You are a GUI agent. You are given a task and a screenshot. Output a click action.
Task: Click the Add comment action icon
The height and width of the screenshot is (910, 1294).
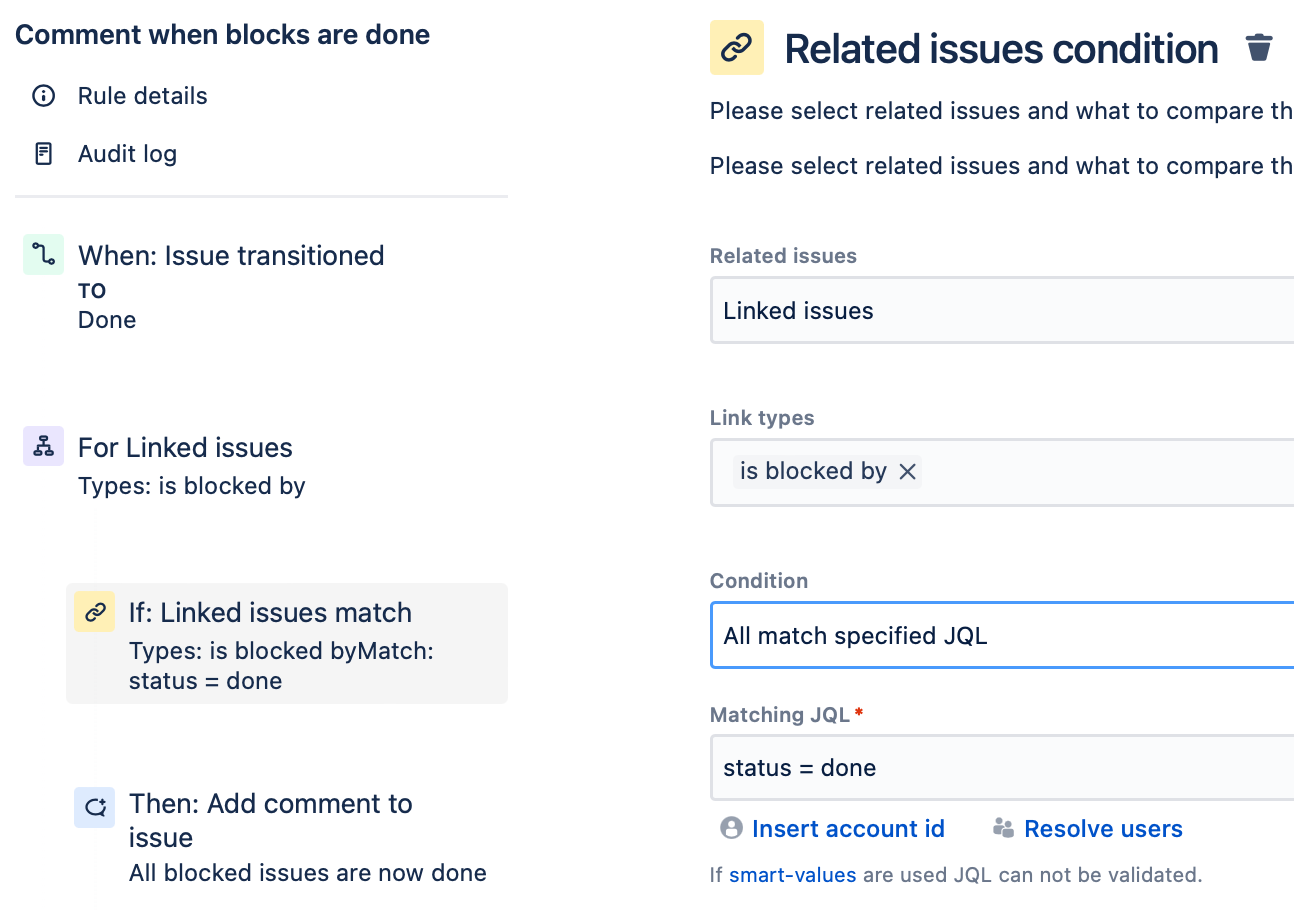94,806
